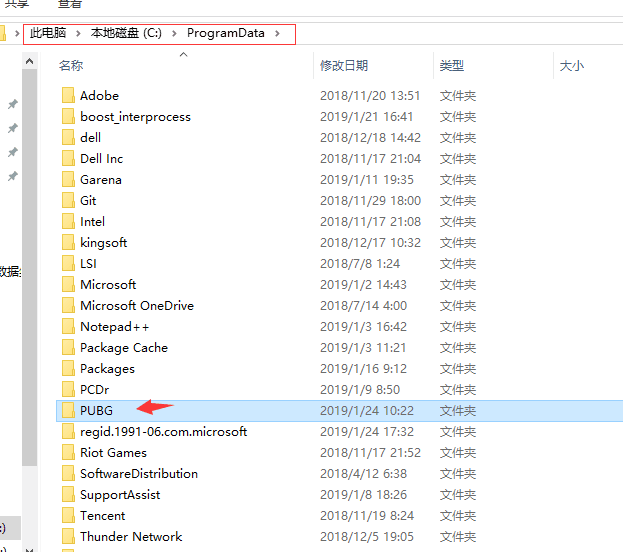Click the last pin icon in the sidebar
Screen dimensions: 623x552
point(13,176)
